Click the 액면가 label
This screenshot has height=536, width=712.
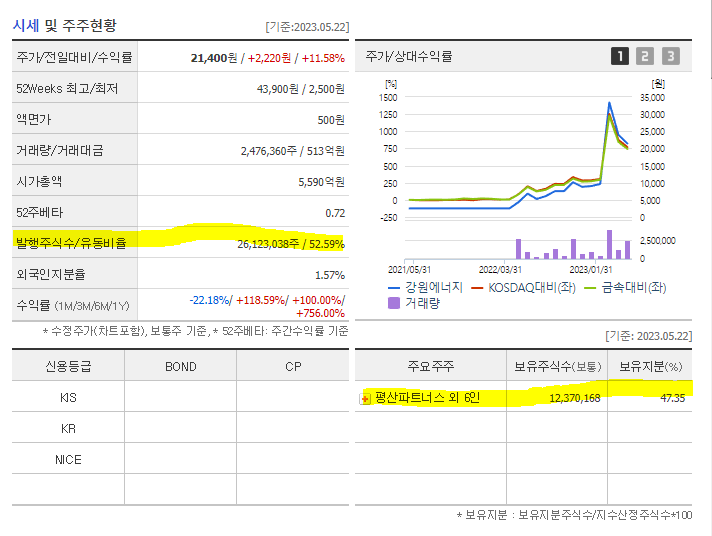point(34,119)
